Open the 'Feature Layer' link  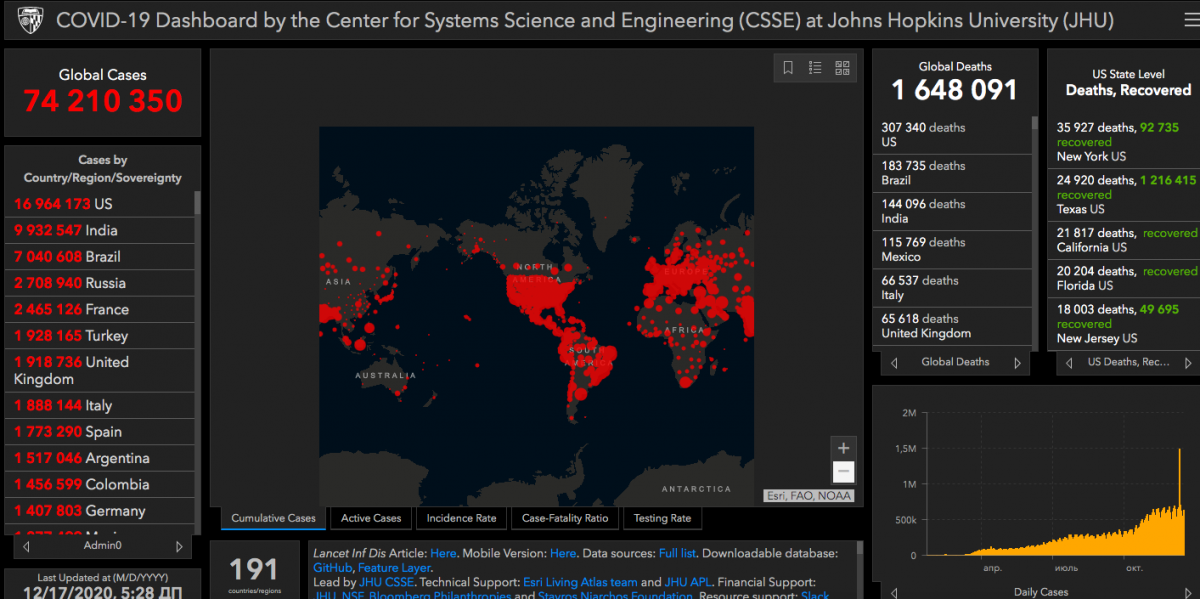(394, 568)
